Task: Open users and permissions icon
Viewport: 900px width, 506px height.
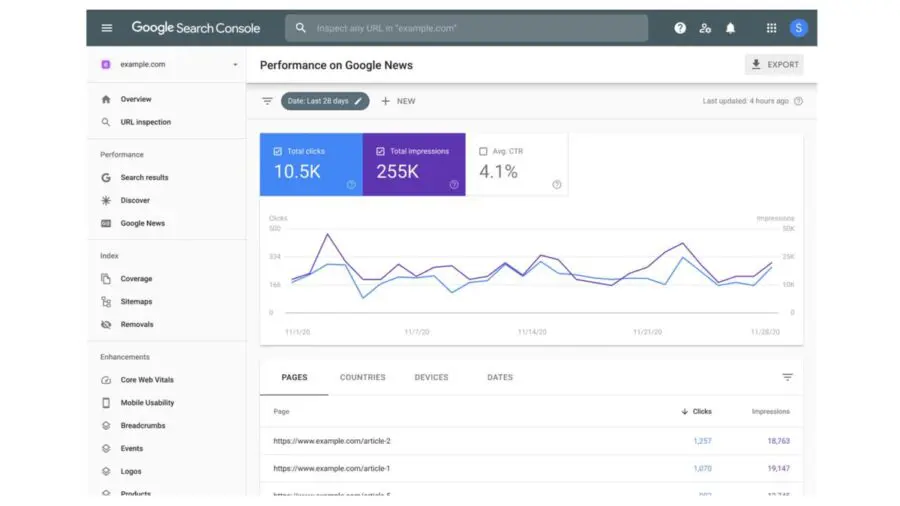Action: pos(705,28)
